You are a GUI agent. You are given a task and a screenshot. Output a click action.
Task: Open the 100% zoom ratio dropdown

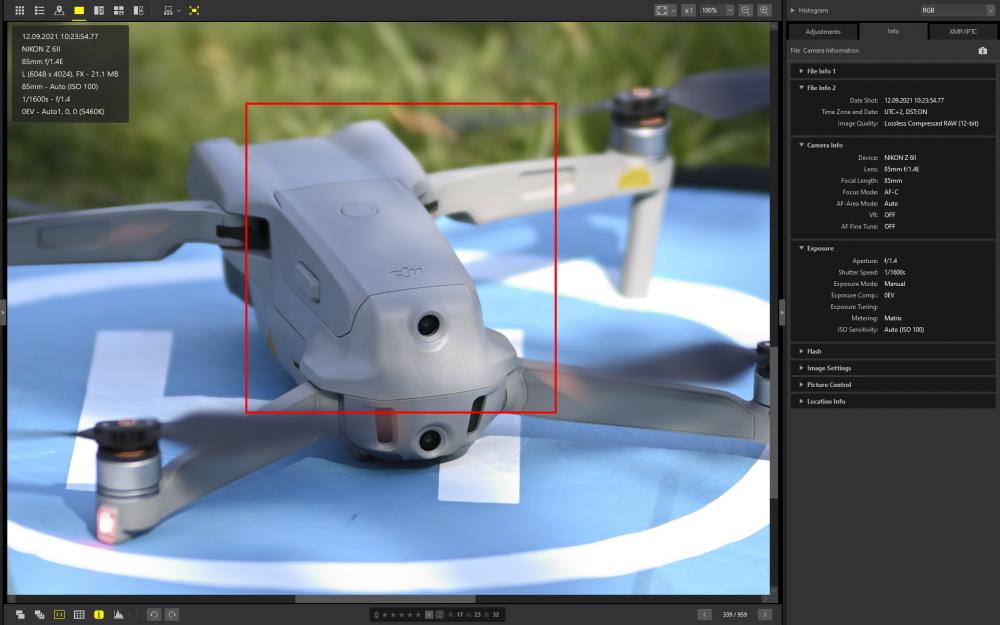click(730, 10)
